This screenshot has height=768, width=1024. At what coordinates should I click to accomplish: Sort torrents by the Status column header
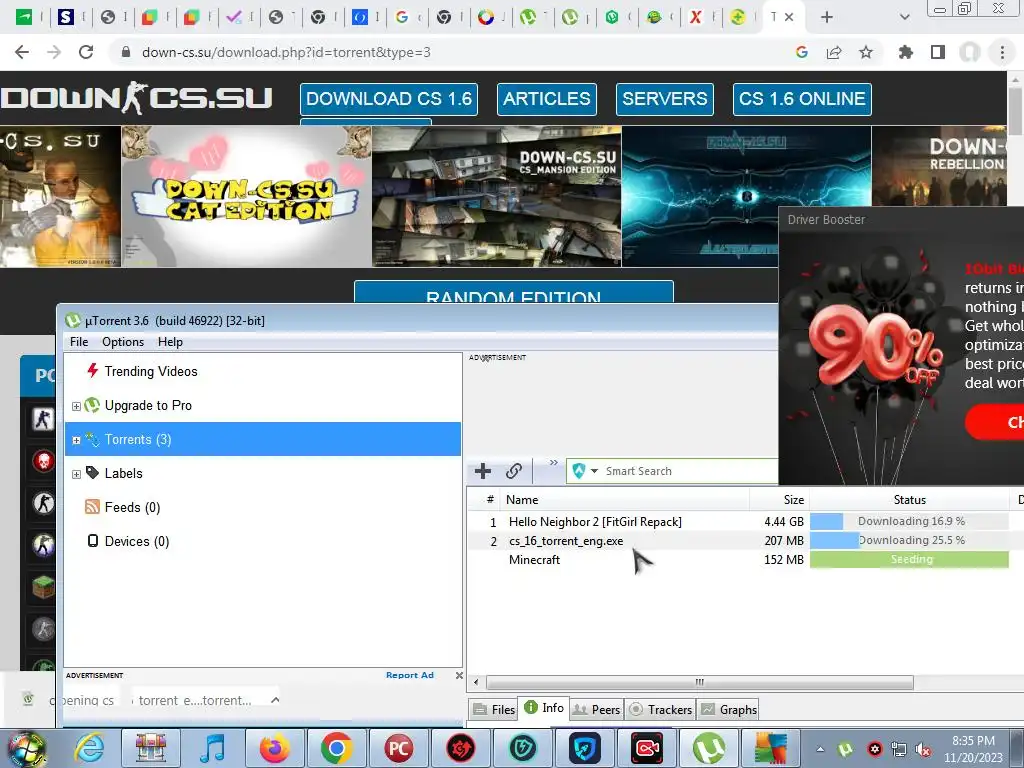pyautogui.click(x=909, y=500)
